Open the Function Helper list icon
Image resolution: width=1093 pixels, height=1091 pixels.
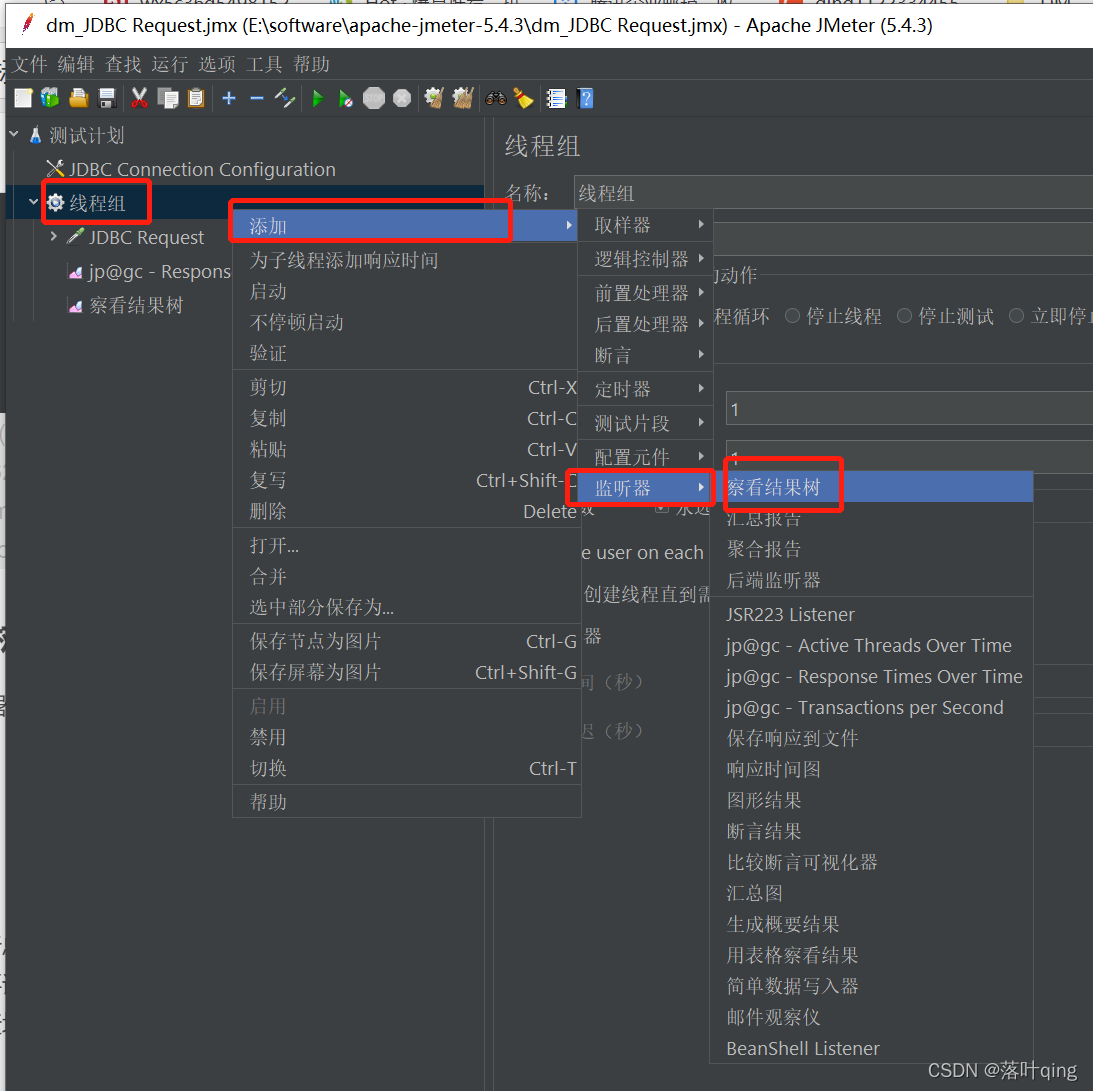556,98
